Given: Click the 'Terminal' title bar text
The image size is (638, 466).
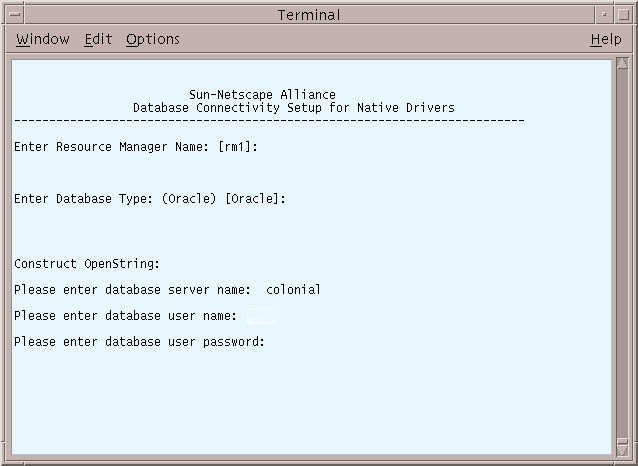Looking at the screenshot, I should pyautogui.click(x=309, y=15).
